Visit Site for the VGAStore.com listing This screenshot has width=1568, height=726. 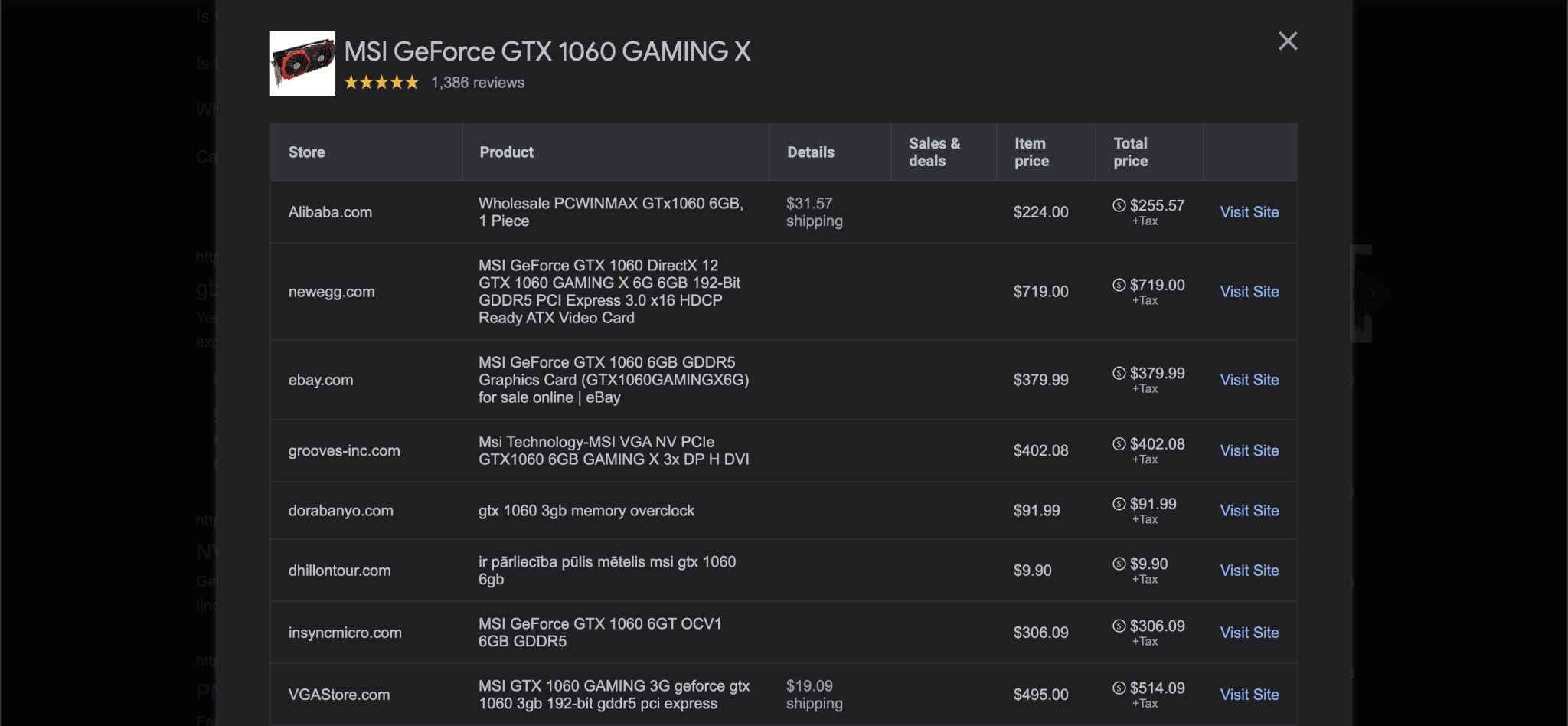click(1249, 694)
